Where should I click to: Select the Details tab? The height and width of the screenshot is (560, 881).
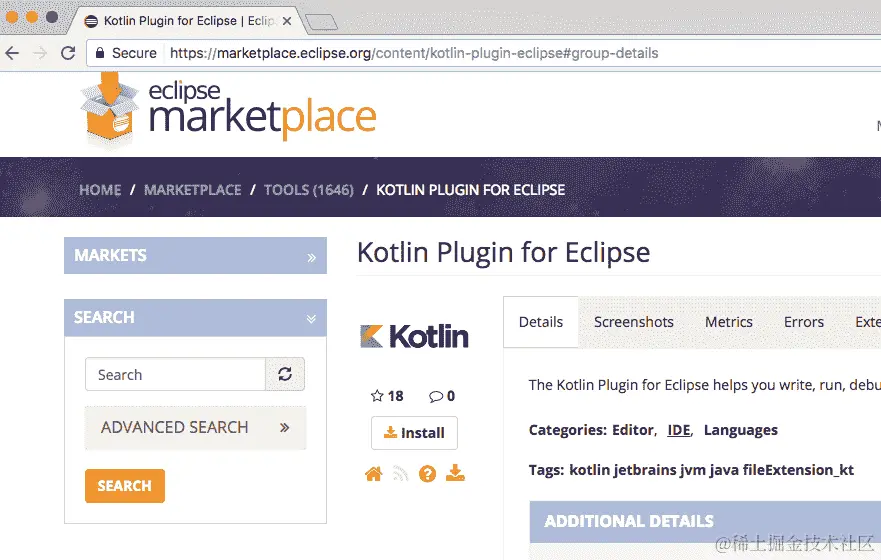[541, 322]
